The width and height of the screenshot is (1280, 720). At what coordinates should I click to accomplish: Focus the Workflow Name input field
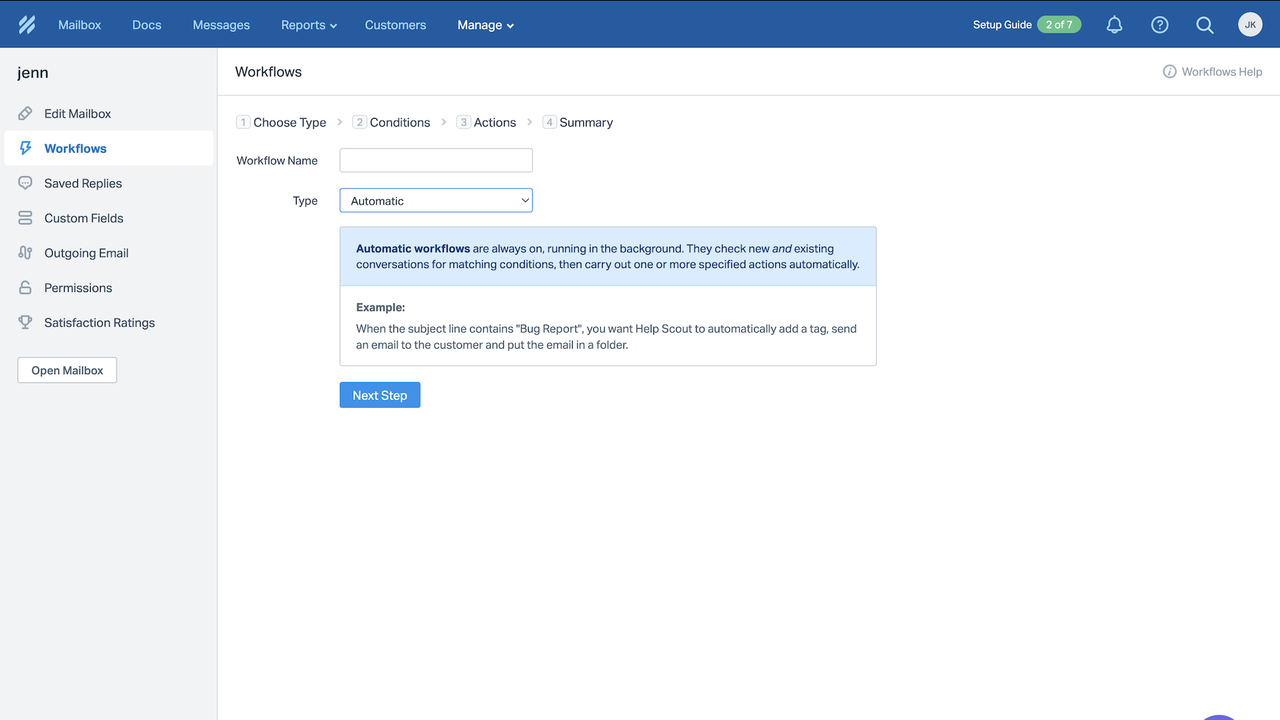coord(436,160)
